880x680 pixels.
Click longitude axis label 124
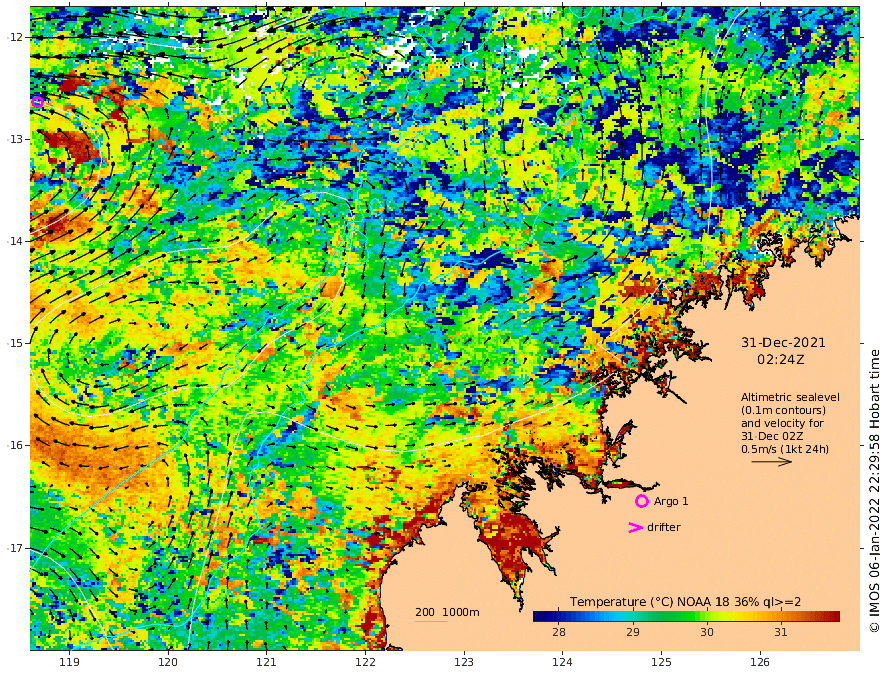coord(562,662)
